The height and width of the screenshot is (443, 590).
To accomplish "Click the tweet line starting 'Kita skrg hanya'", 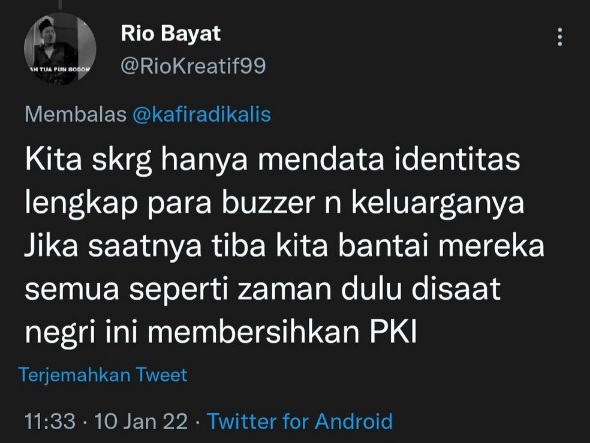I will pyautogui.click(x=272, y=160).
